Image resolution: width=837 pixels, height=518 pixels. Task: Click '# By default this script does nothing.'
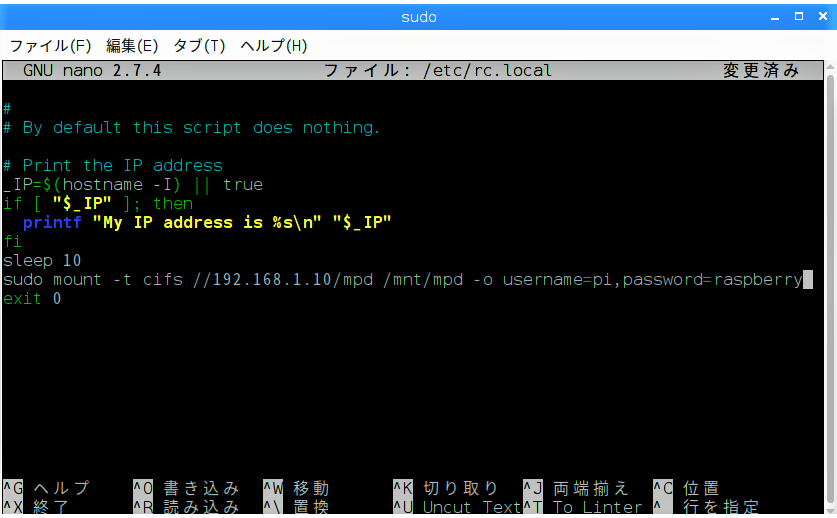click(192, 128)
